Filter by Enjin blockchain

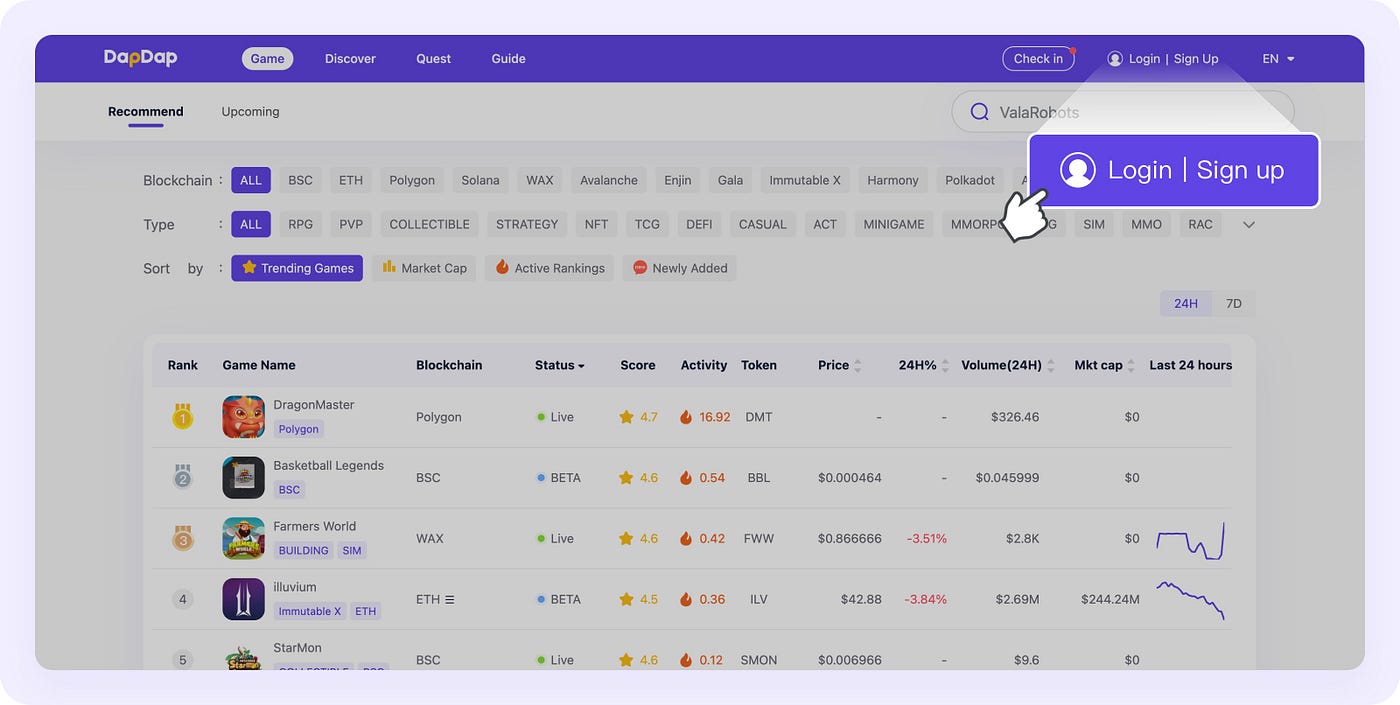coord(678,180)
